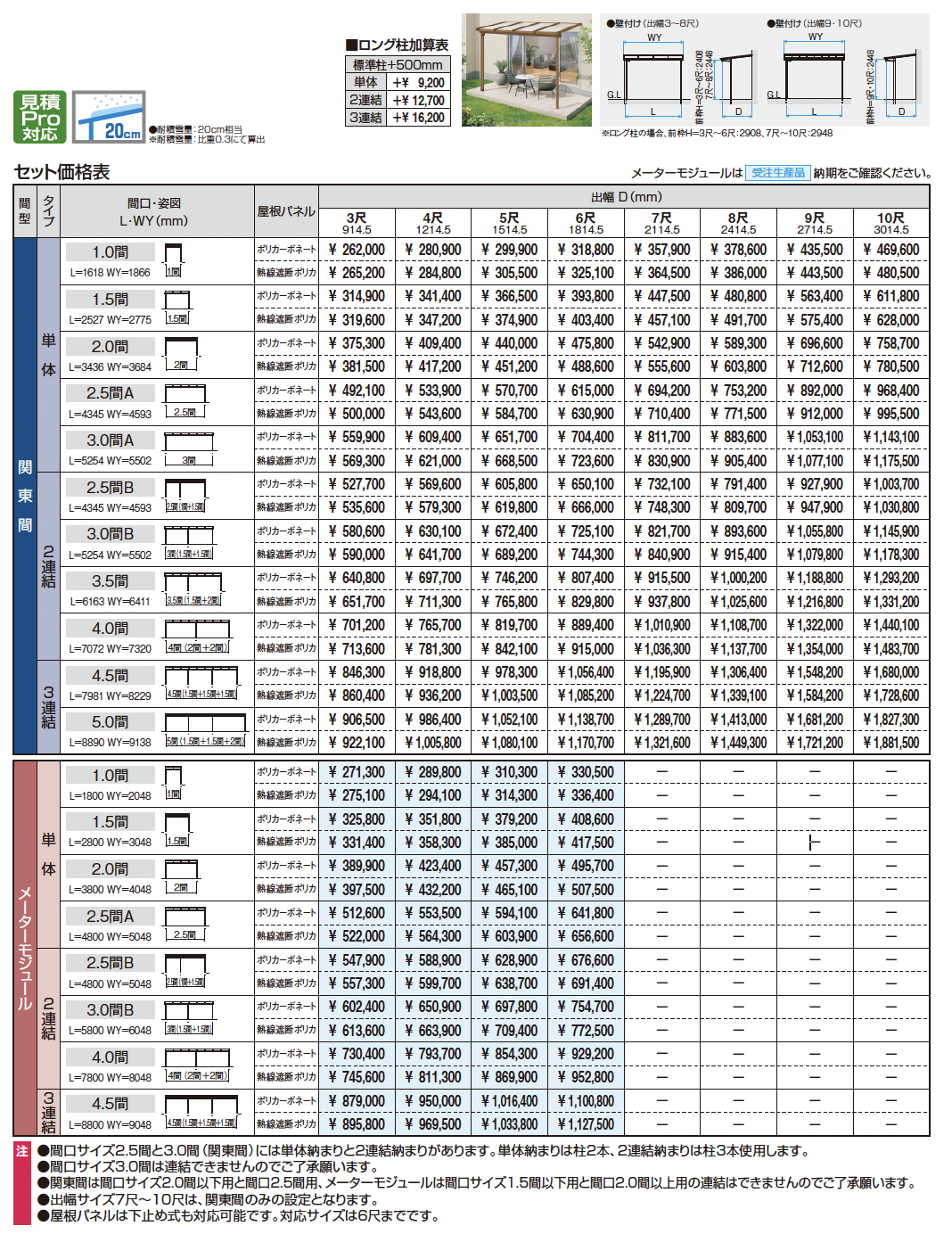This screenshot has width=952, height=1234.
Task: Click the 5.0間 row label
Action: [110, 722]
